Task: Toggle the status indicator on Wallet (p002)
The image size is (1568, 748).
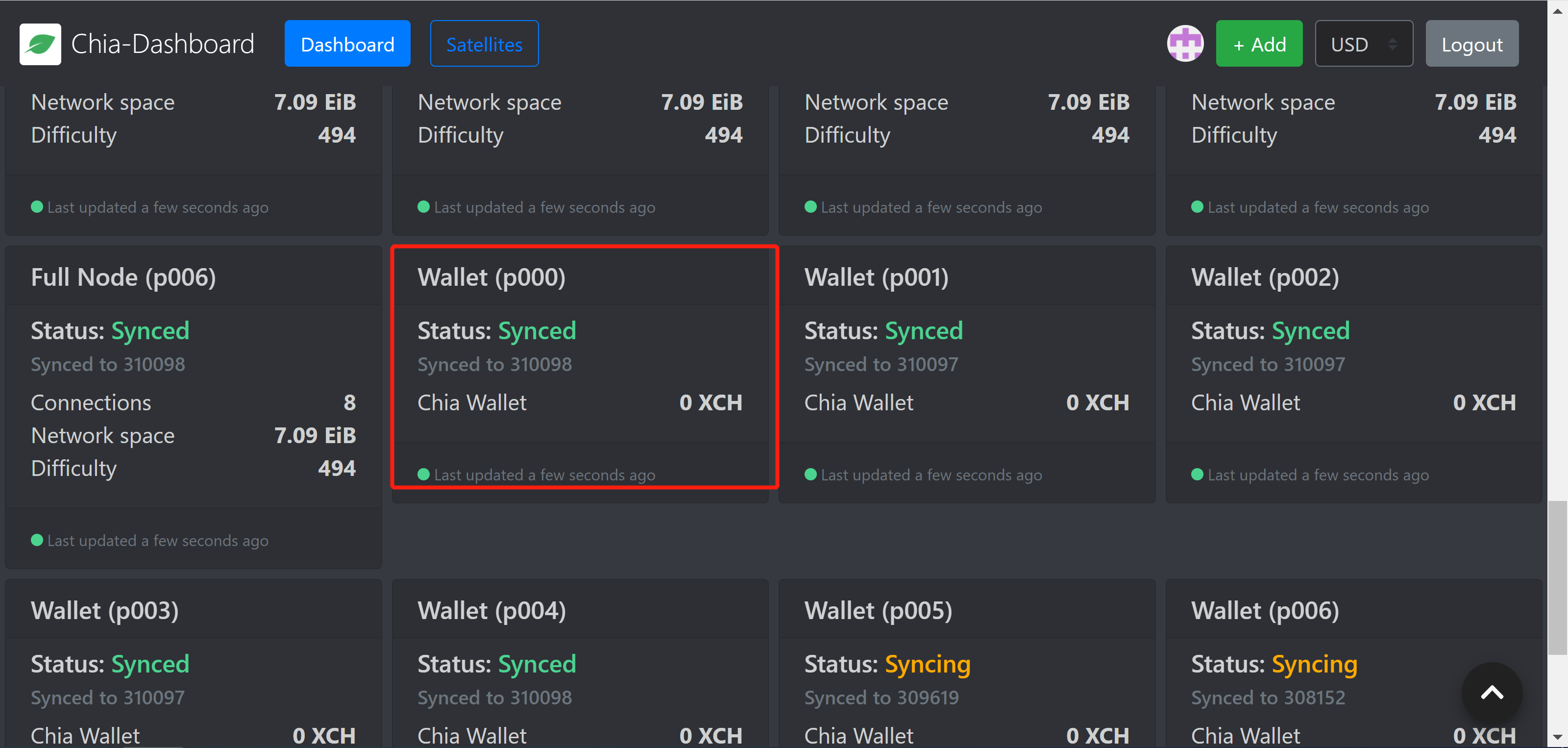Action: click(x=1197, y=474)
